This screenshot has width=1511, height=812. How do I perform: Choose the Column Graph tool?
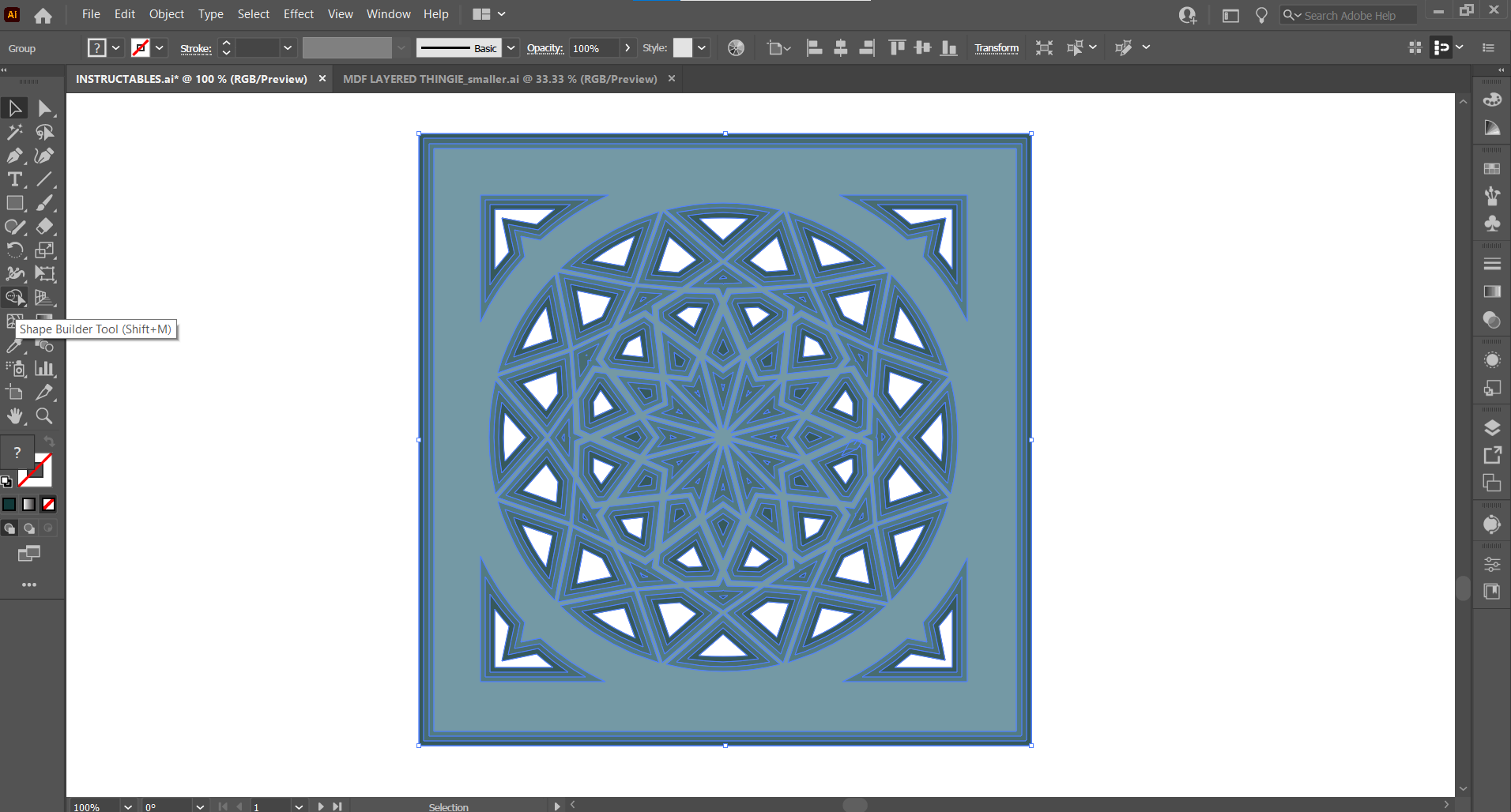click(45, 369)
